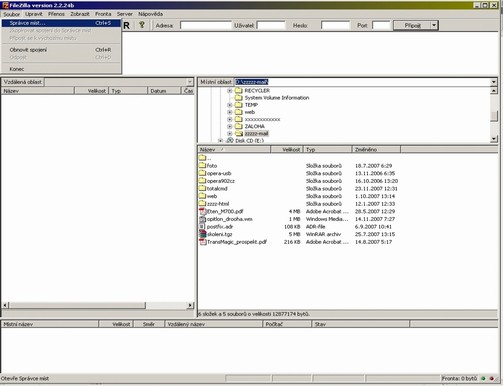Open the Zobrazit menu
The width and height of the screenshot is (503, 386).
coord(80,14)
